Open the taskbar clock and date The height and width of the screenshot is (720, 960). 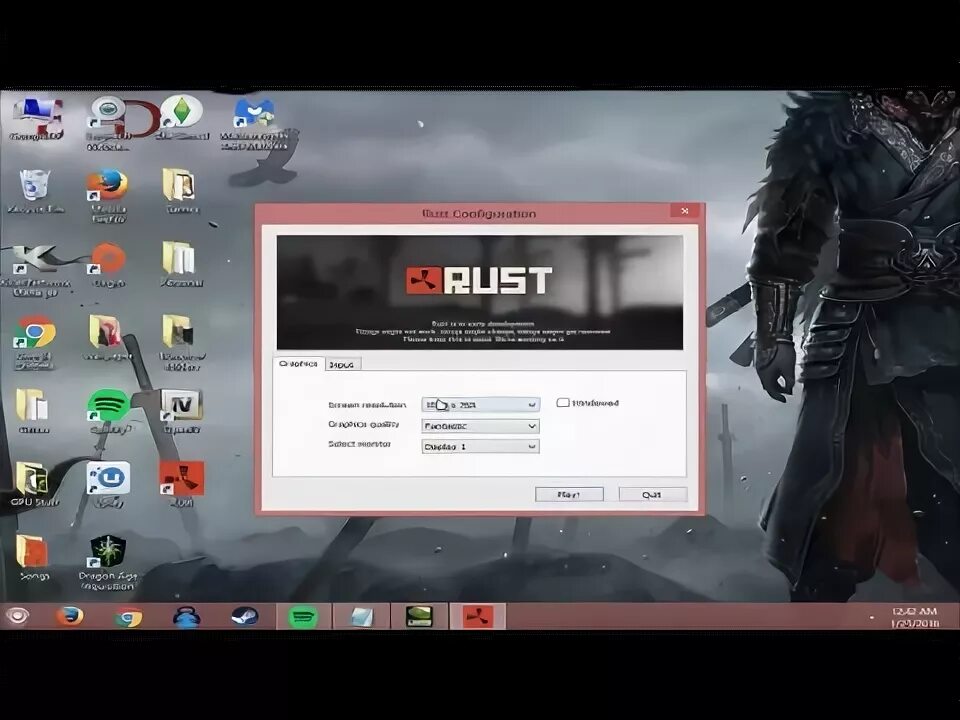click(x=915, y=617)
